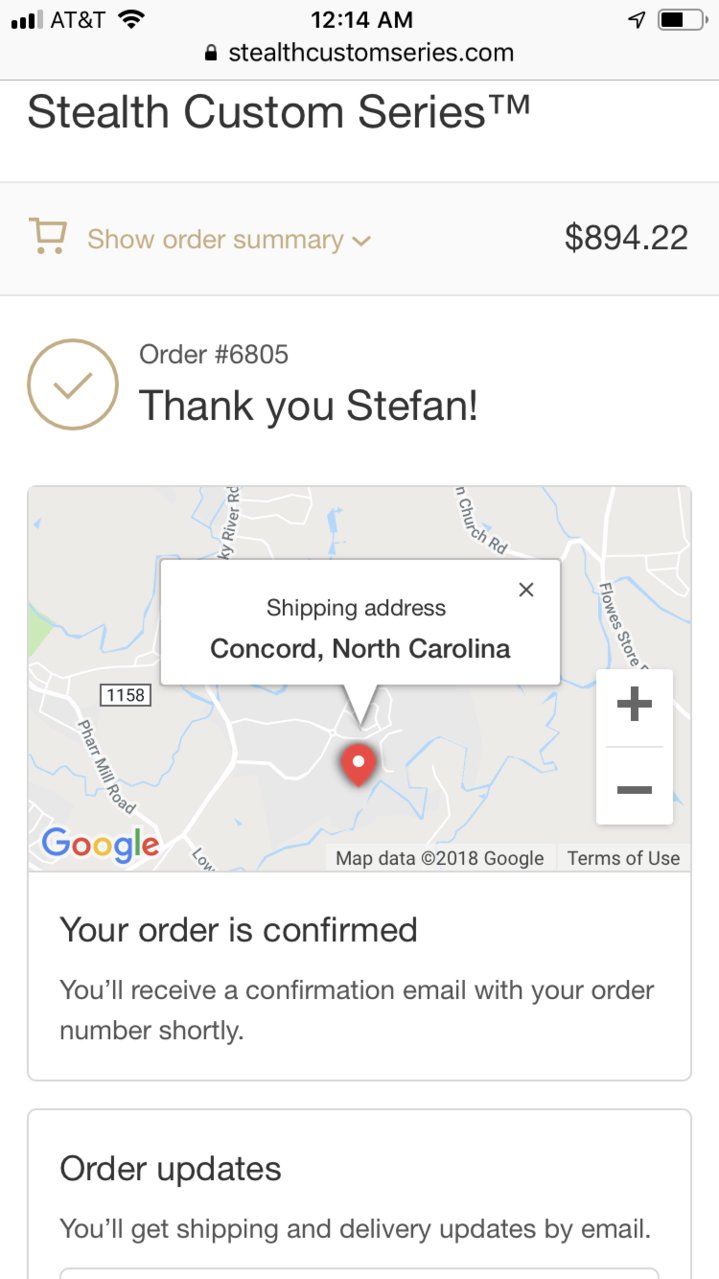Tap the location services arrow icon

tap(637, 20)
